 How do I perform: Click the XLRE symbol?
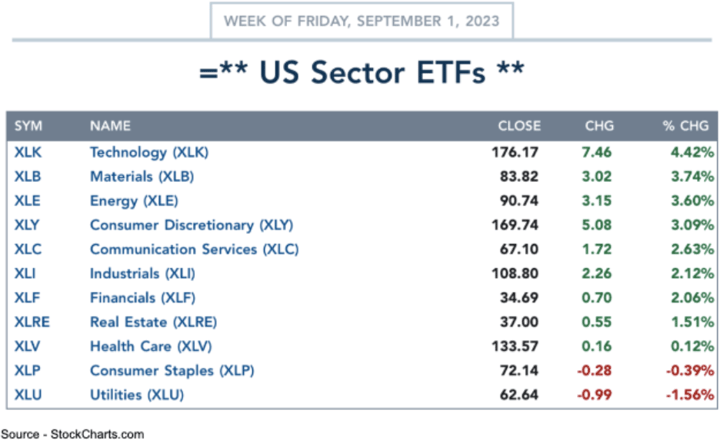pyautogui.click(x=30, y=321)
